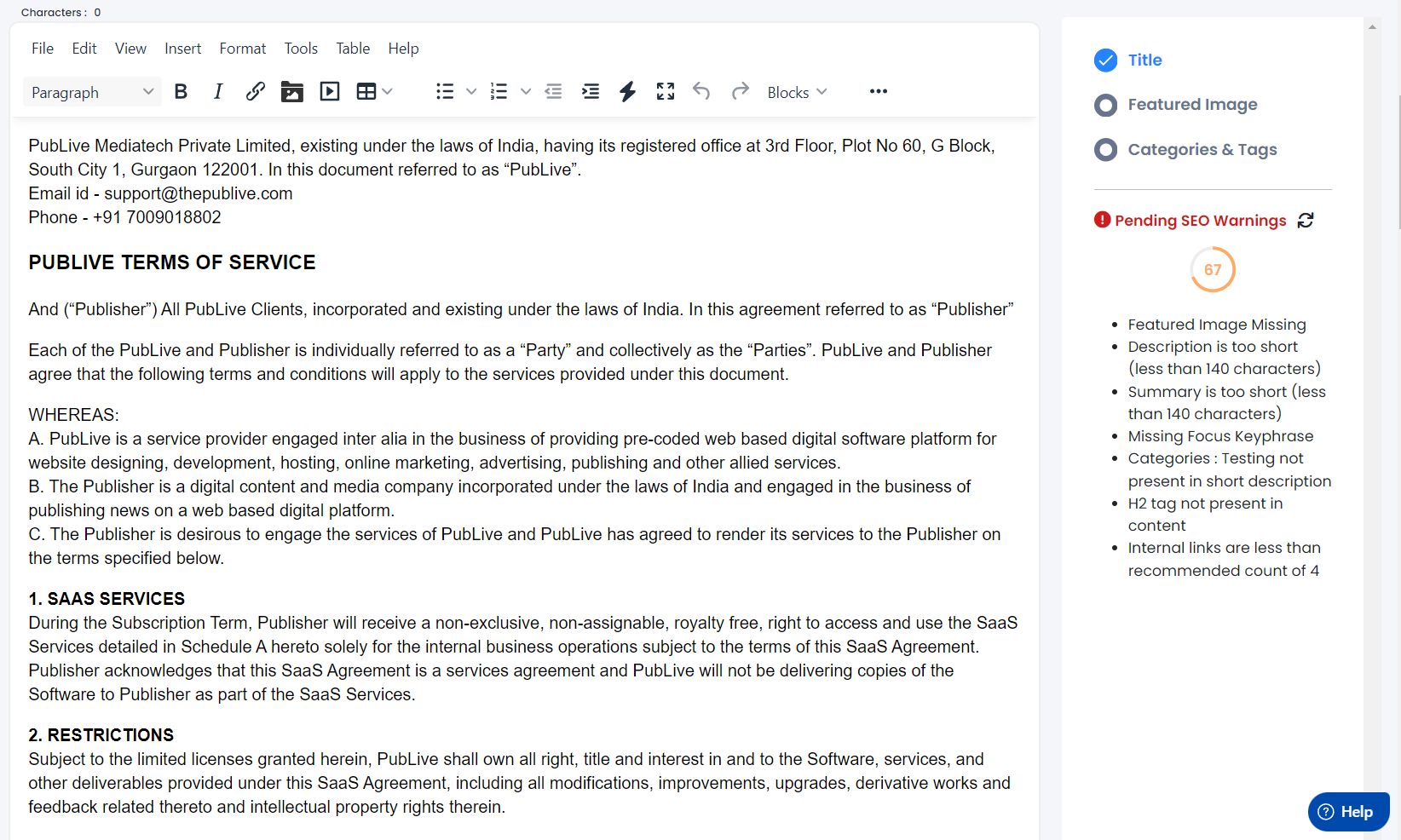This screenshot has width=1401, height=840.
Task: Open the Format menu
Action: (243, 49)
